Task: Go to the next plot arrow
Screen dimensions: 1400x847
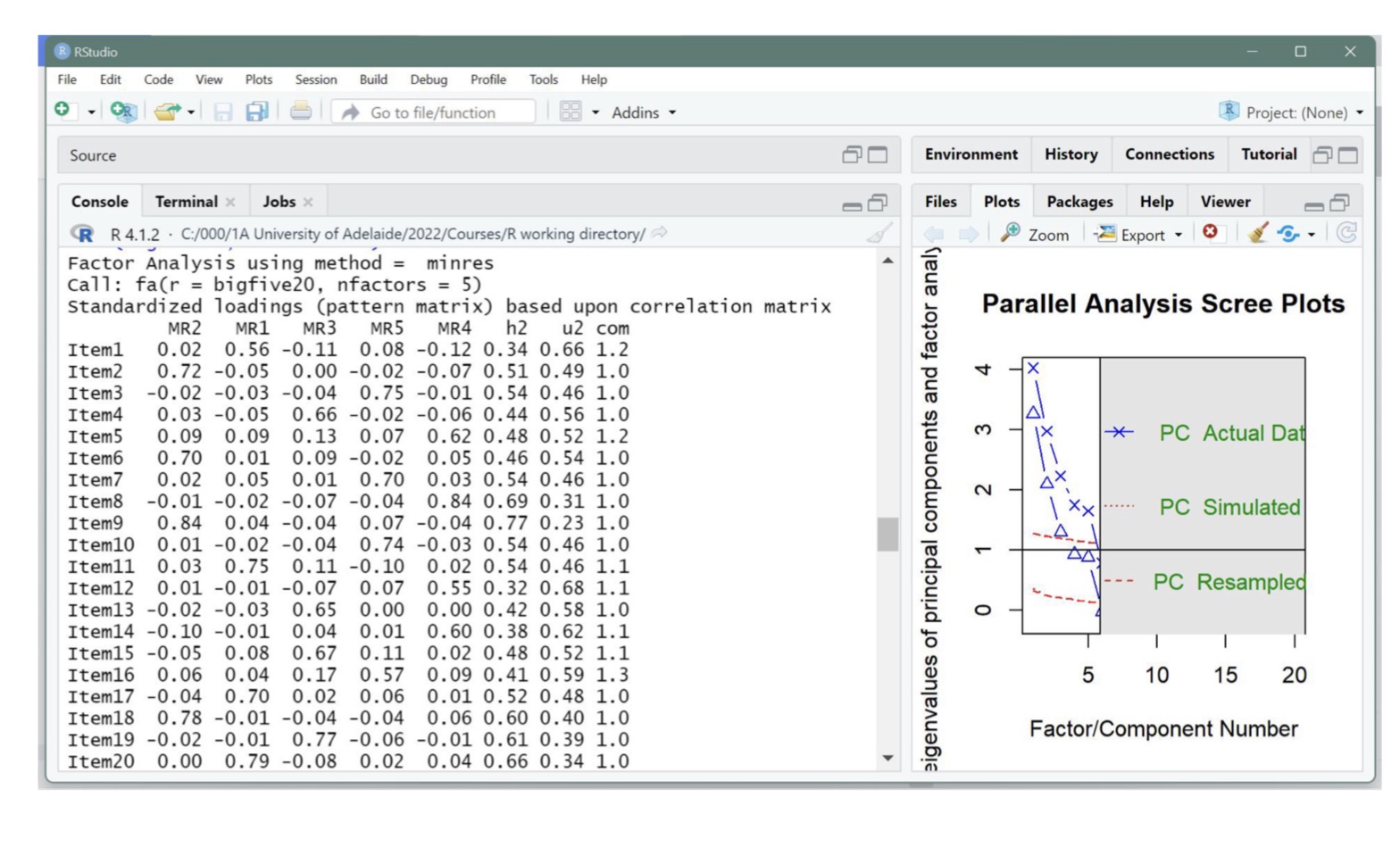Action: point(969,234)
